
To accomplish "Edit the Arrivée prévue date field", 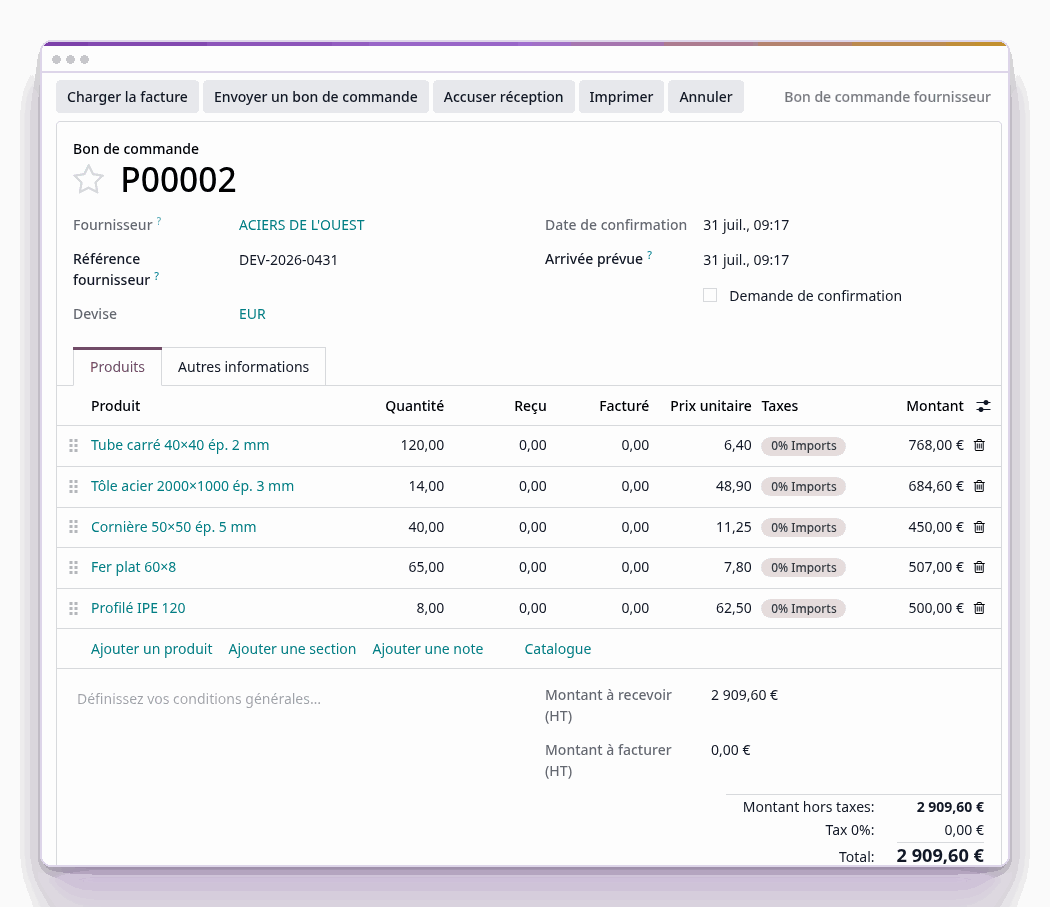I will point(746,260).
